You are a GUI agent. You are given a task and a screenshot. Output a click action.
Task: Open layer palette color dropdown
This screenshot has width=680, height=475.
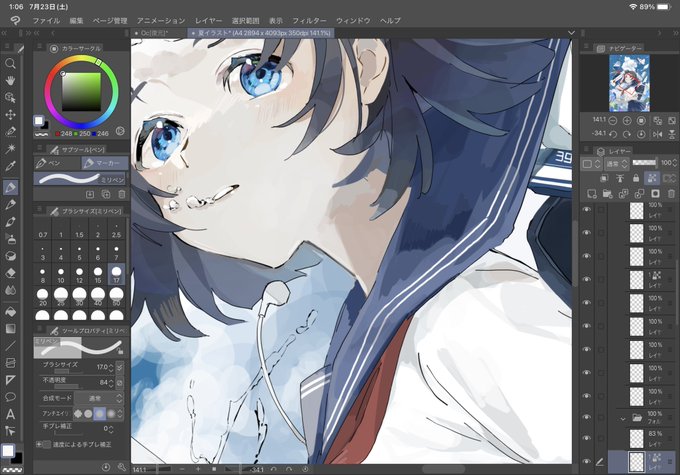click(591, 164)
